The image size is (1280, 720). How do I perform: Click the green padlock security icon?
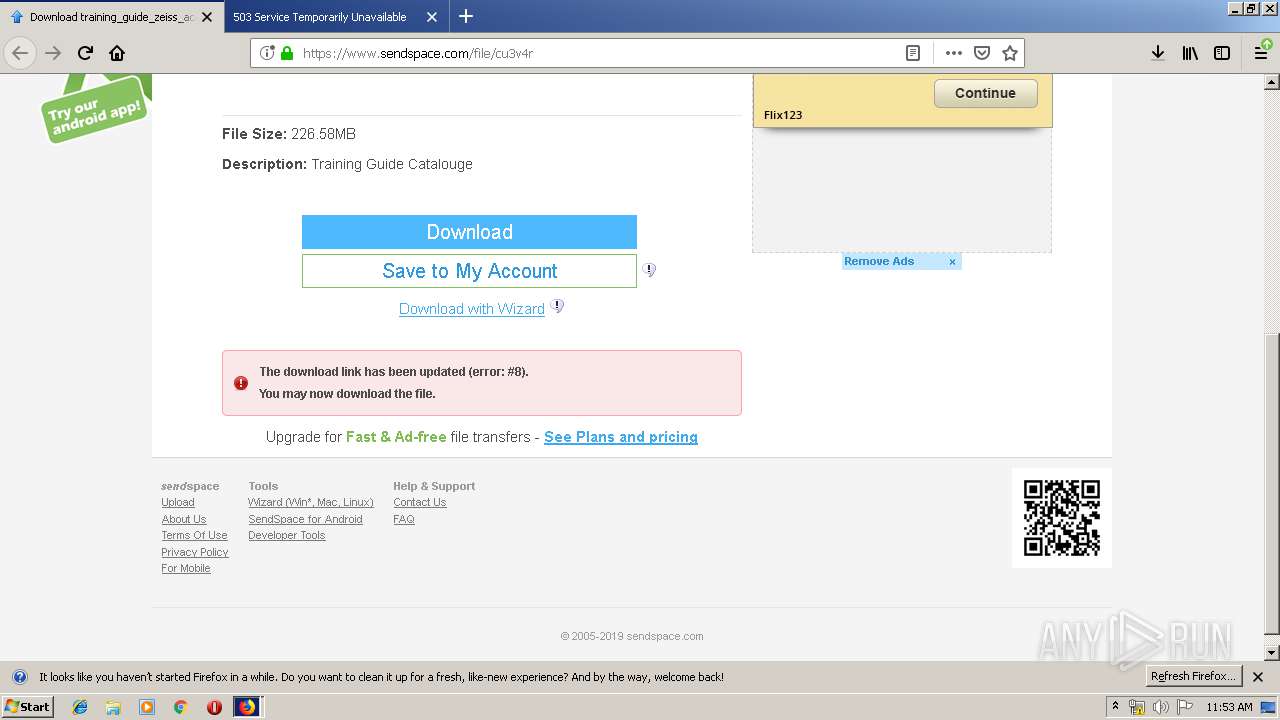287,53
